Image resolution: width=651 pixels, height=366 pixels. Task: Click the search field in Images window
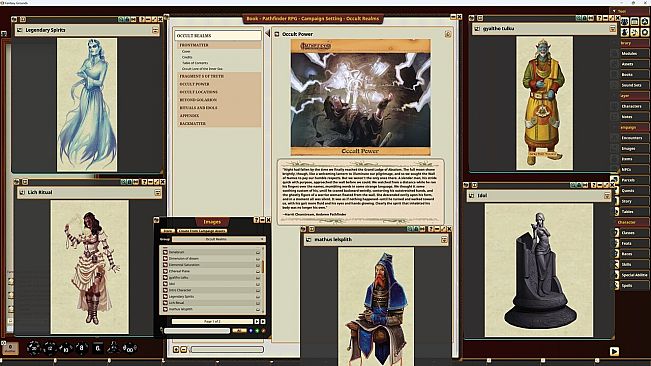tap(197, 331)
